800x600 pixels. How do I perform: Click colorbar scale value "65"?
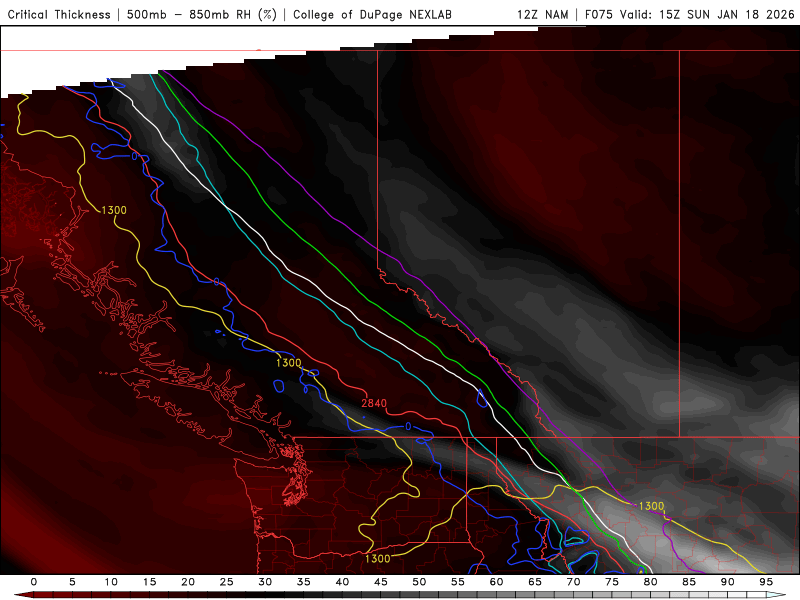535,582
